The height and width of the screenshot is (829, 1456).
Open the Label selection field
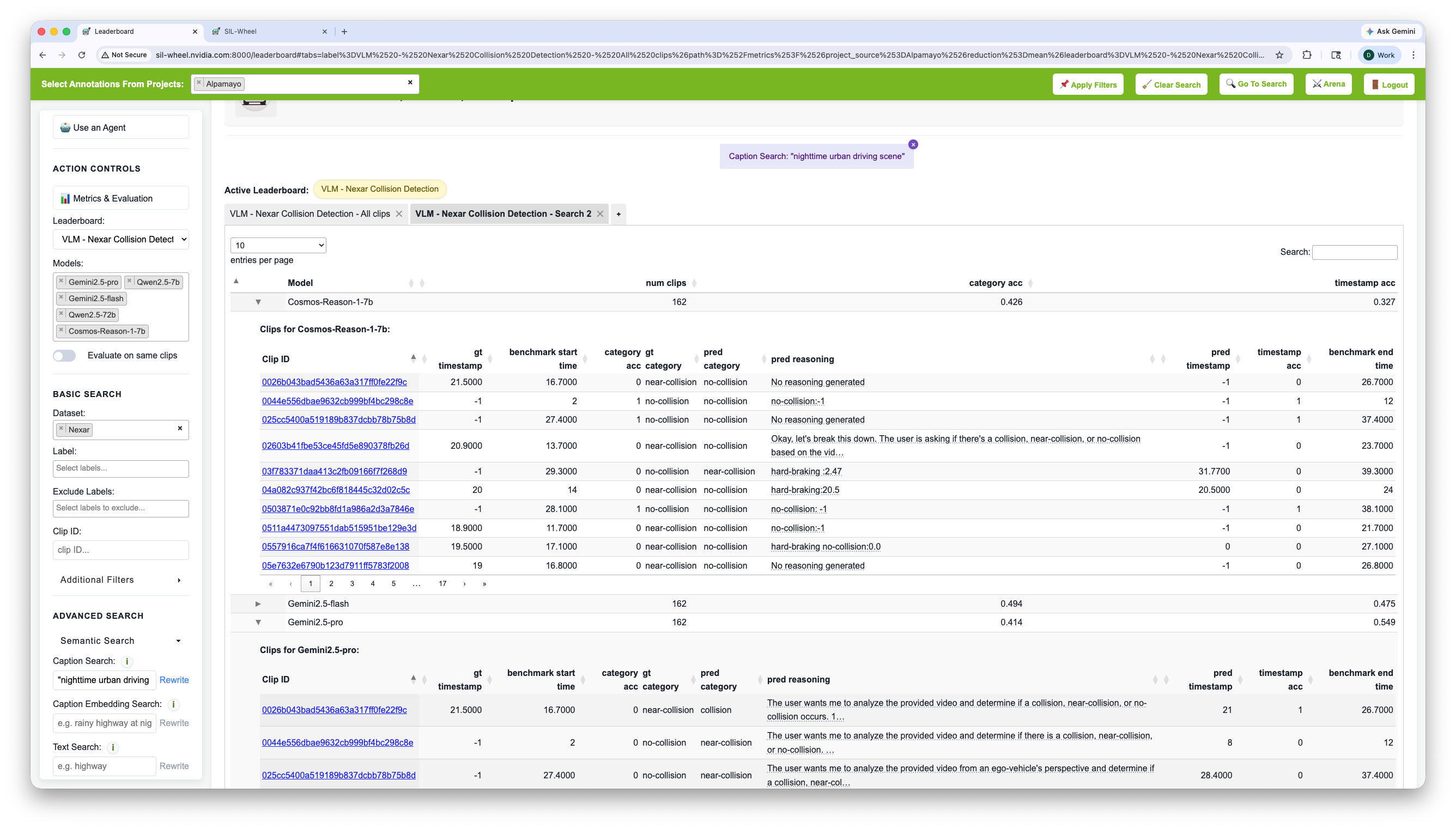tap(121, 468)
